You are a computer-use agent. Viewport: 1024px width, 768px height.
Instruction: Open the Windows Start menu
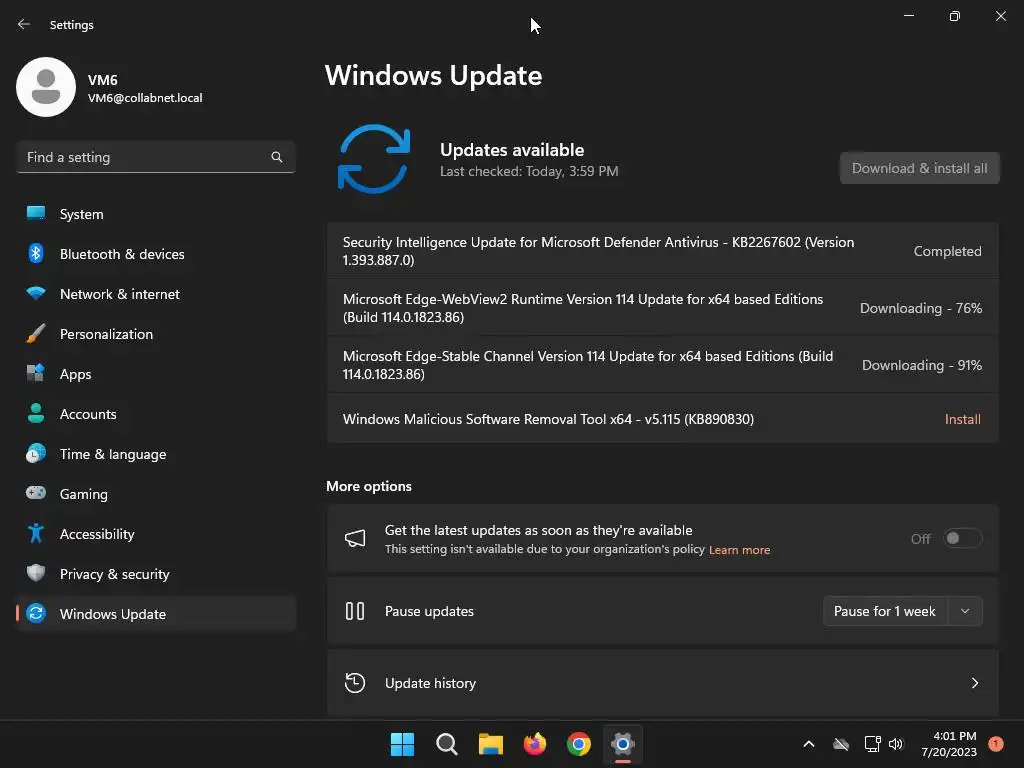(x=402, y=744)
